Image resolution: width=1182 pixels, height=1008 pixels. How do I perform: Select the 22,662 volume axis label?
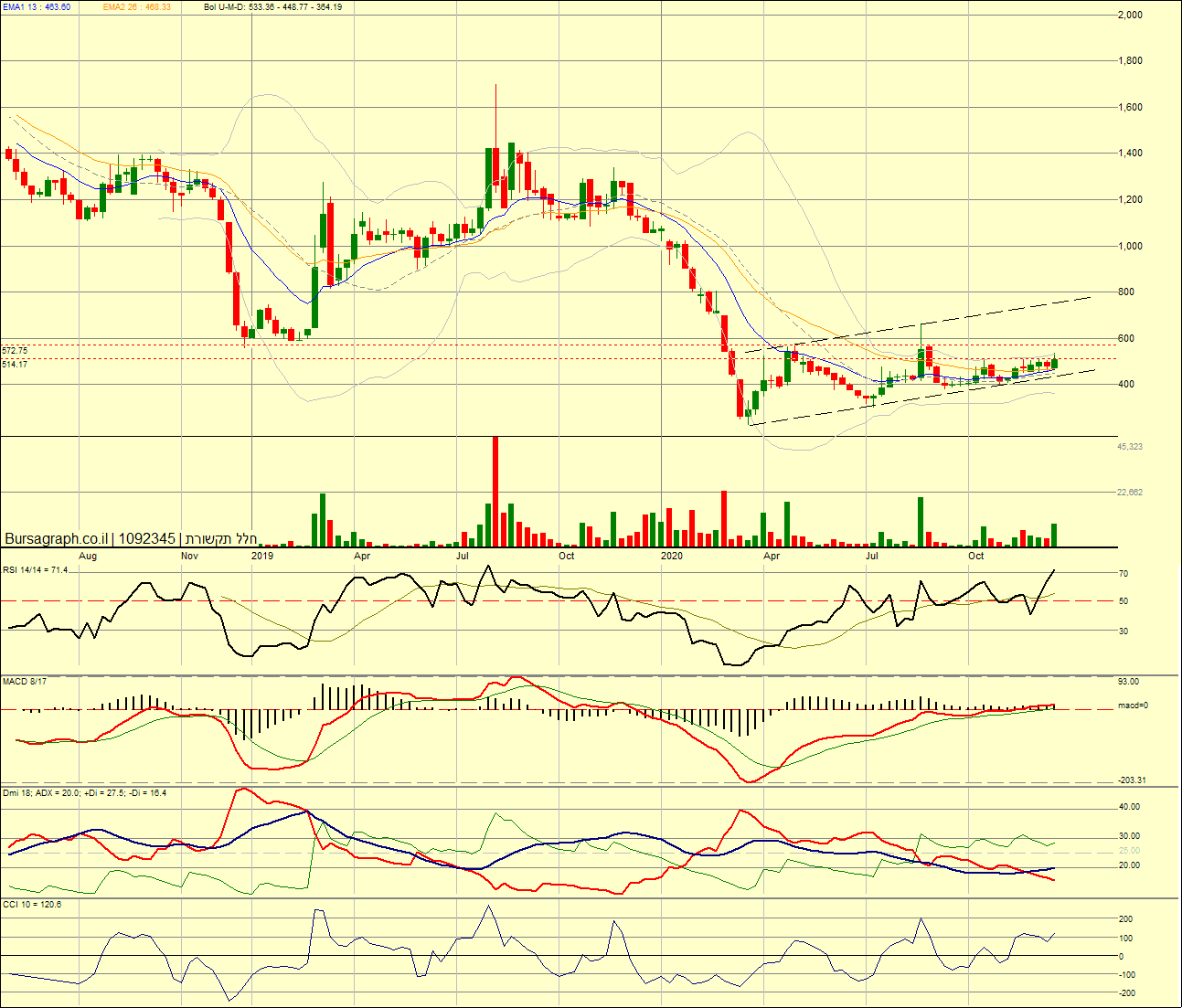click(x=1130, y=493)
